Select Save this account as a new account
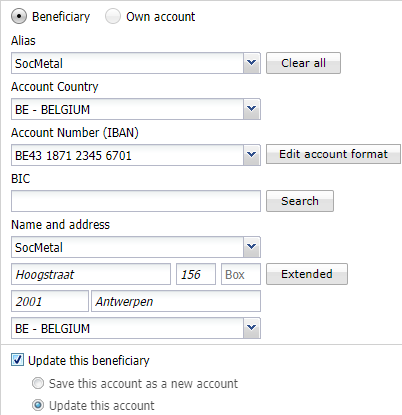This screenshot has width=402, height=415. point(38,383)
